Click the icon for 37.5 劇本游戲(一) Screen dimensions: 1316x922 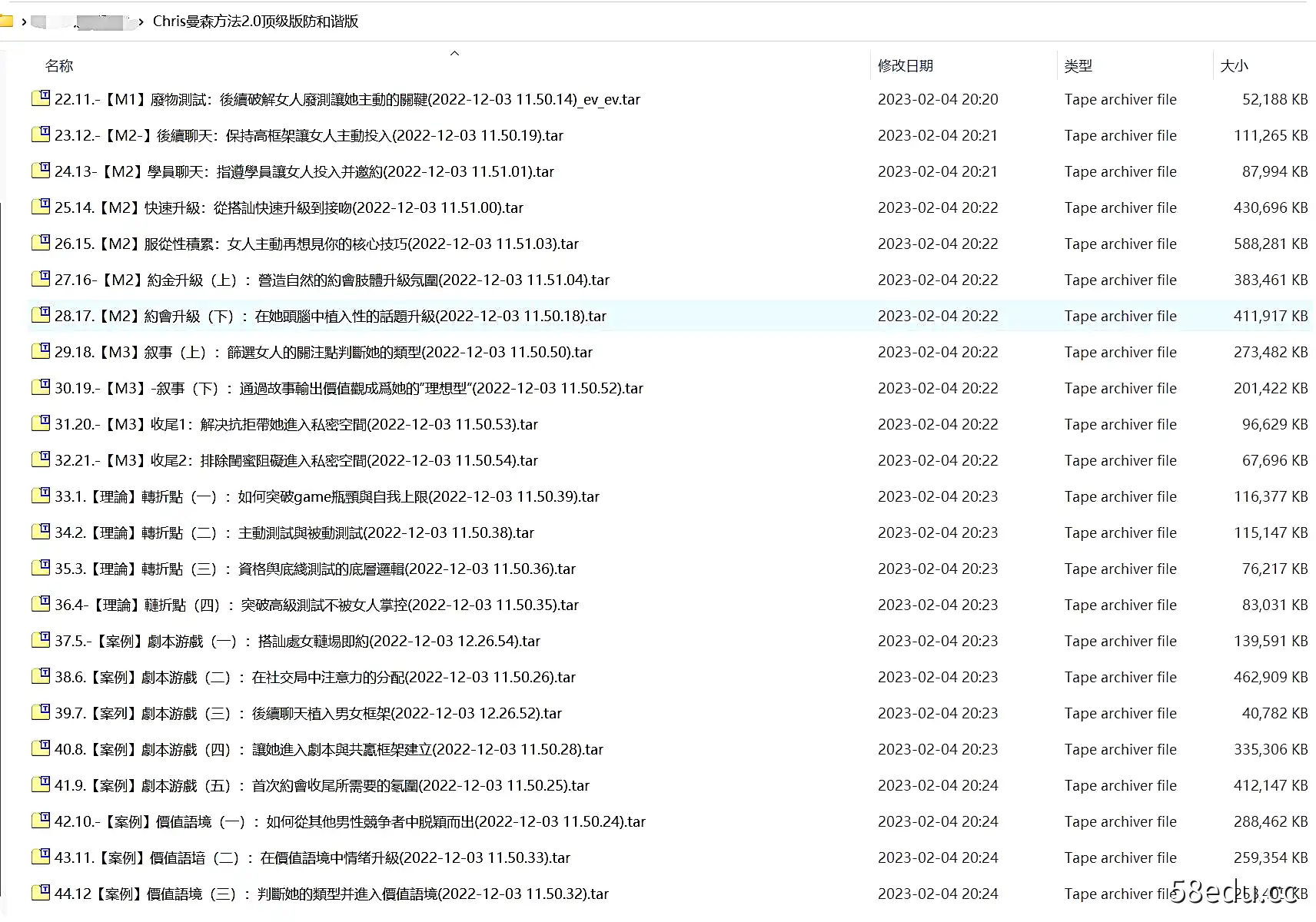[x=41, y=640]
